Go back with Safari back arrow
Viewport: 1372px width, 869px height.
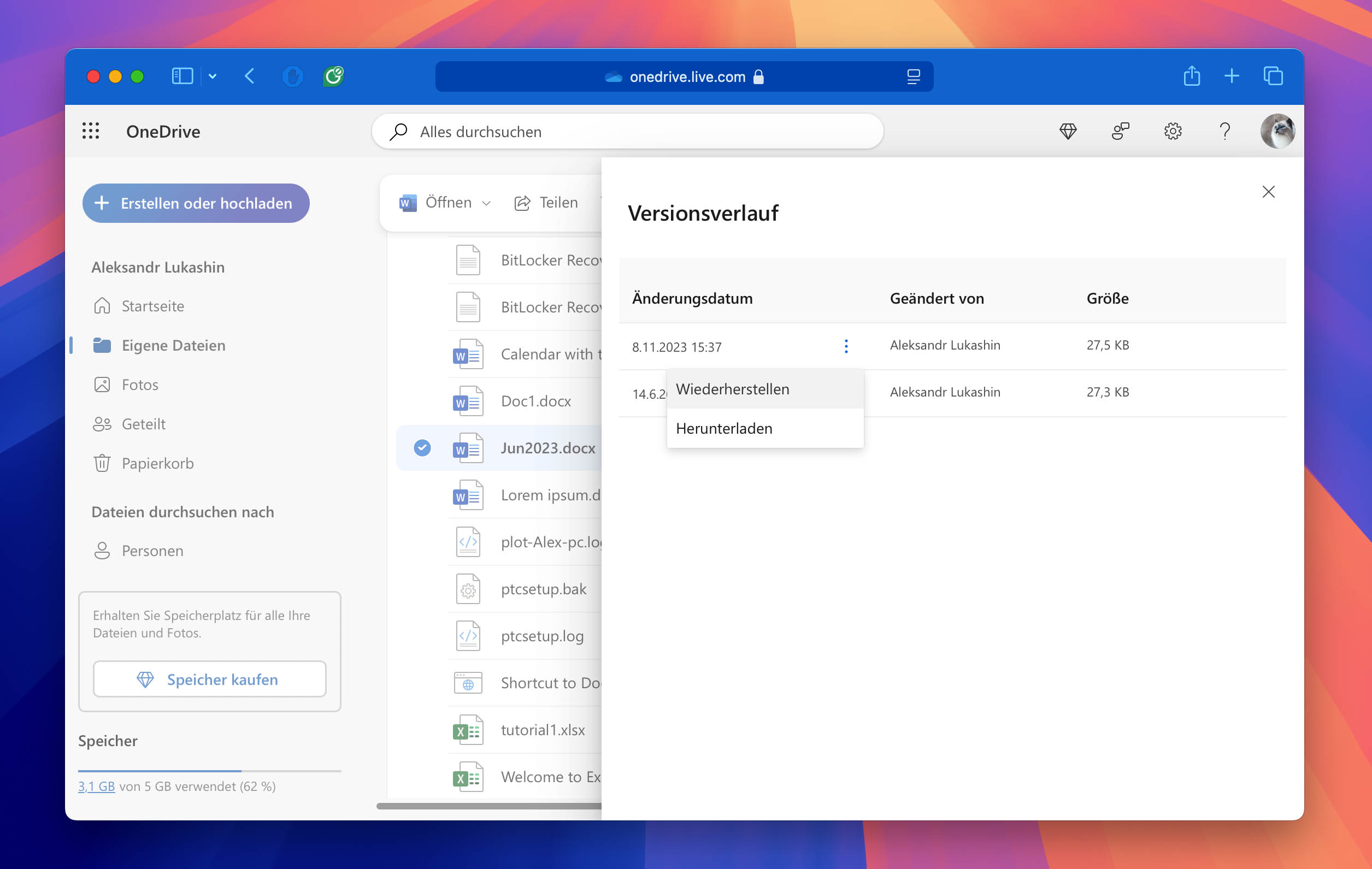tap(250, 76)
